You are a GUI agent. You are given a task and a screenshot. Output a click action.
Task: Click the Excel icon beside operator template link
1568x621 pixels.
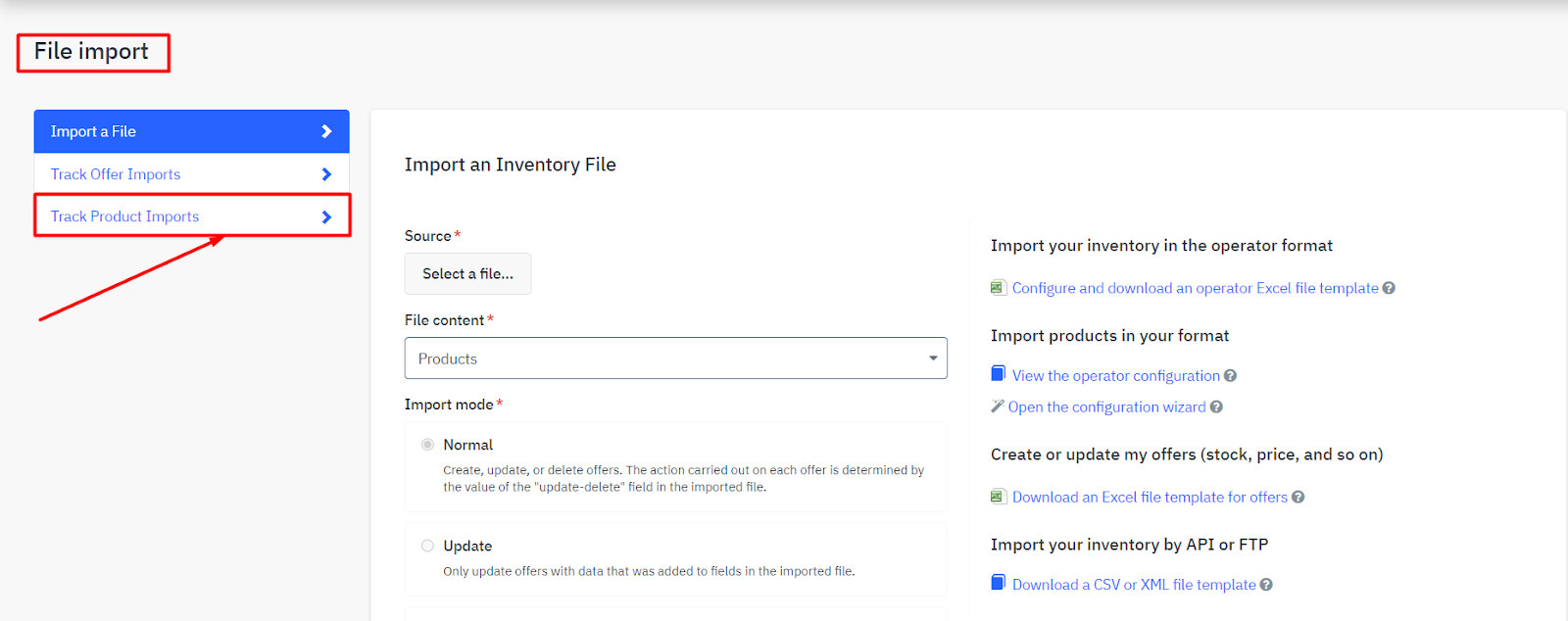pyautogui.click(x=999, y=287)
